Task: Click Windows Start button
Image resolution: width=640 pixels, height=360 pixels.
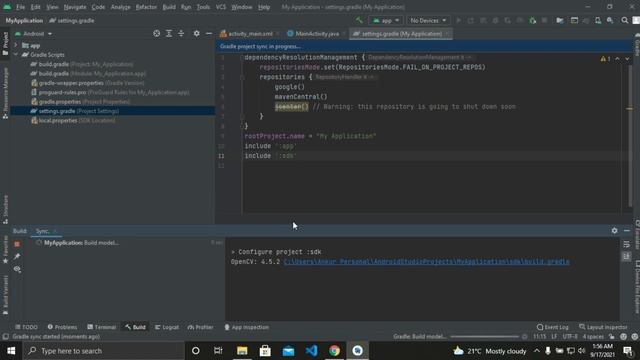Action: click(11, 351)
